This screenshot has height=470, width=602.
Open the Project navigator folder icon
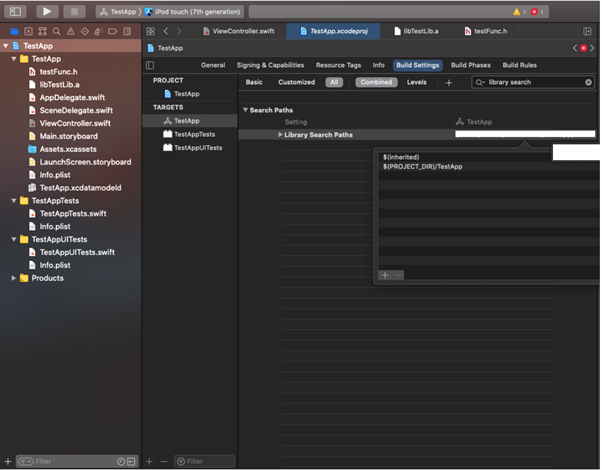click(14, 31)
